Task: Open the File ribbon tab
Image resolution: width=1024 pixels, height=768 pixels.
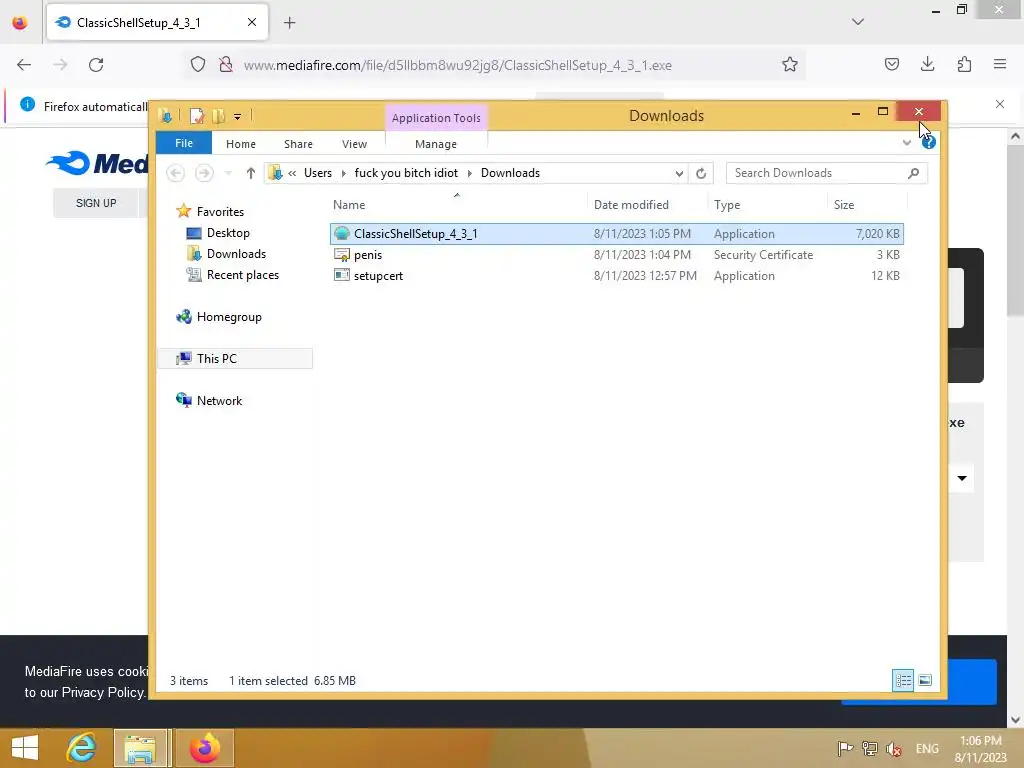Action: pos(184,143)
